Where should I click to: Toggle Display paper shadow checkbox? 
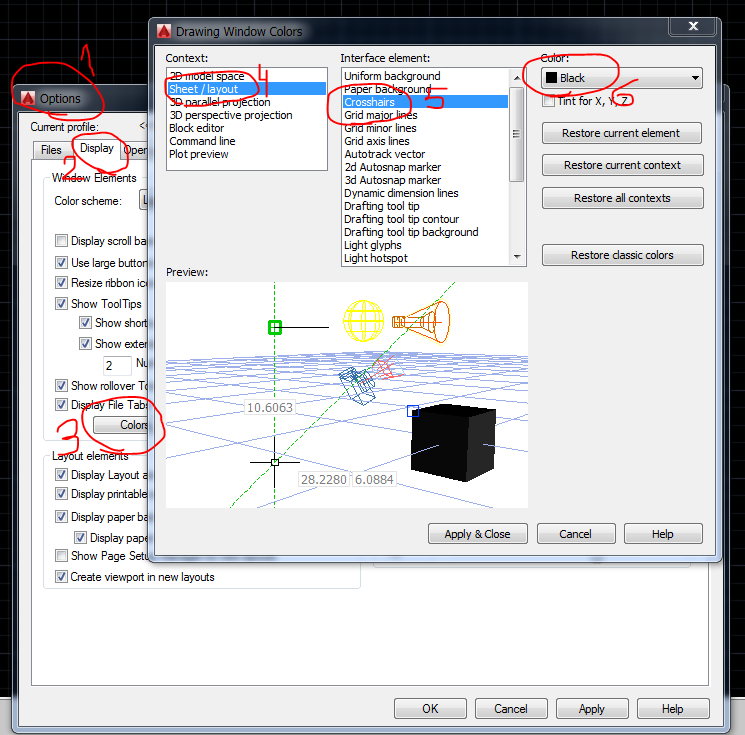point(80,538)
